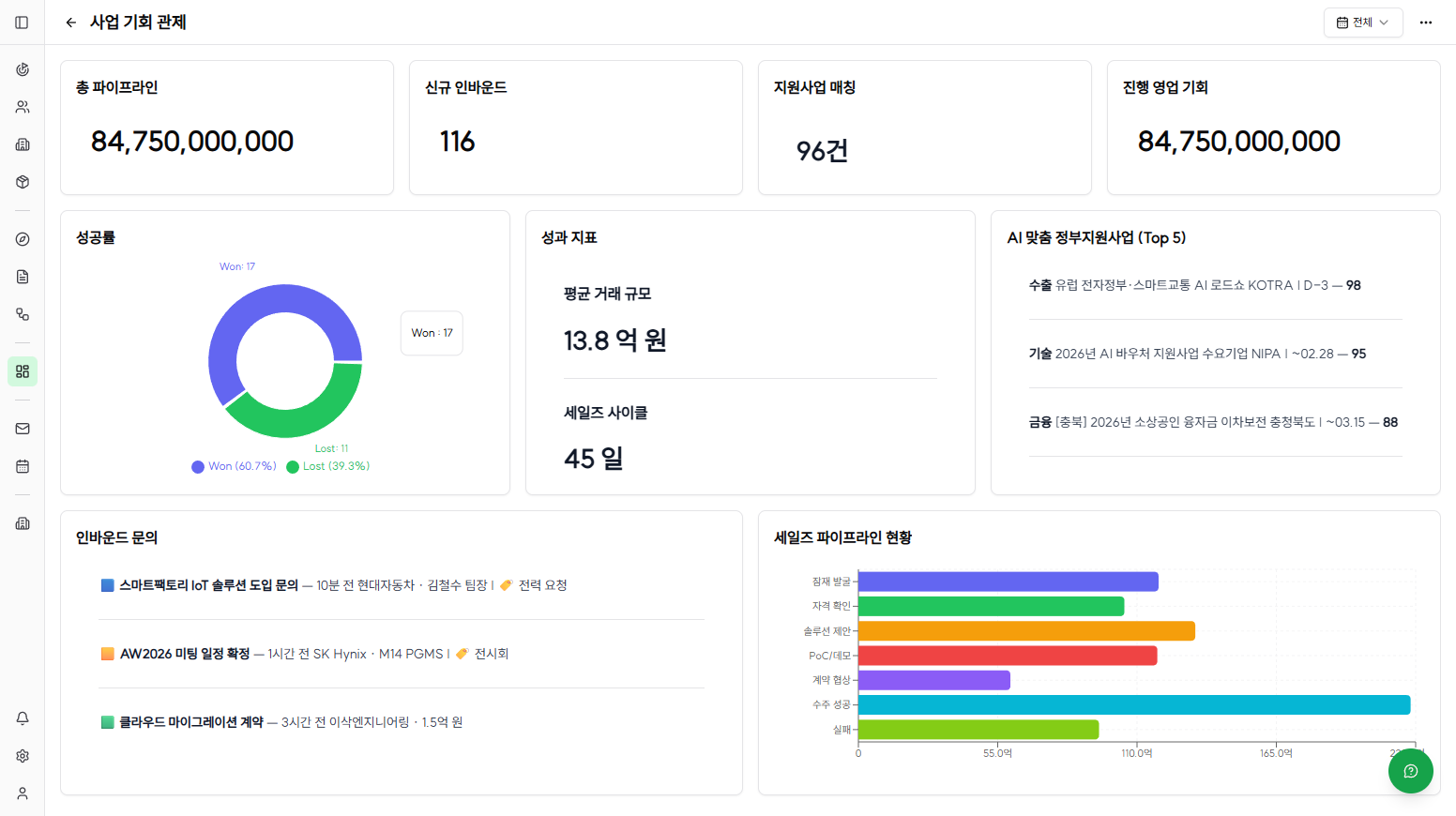
Task: Toggle the Lost (39.3%) legend item
Action: tap(330, 465)
